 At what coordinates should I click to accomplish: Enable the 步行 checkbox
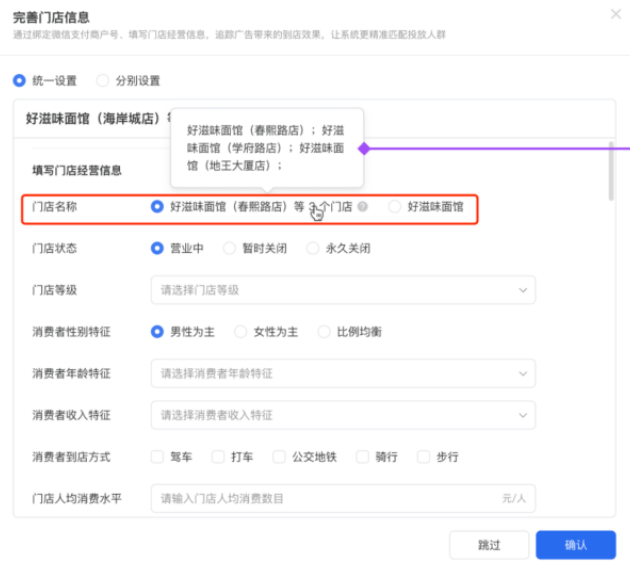[423, 456]
